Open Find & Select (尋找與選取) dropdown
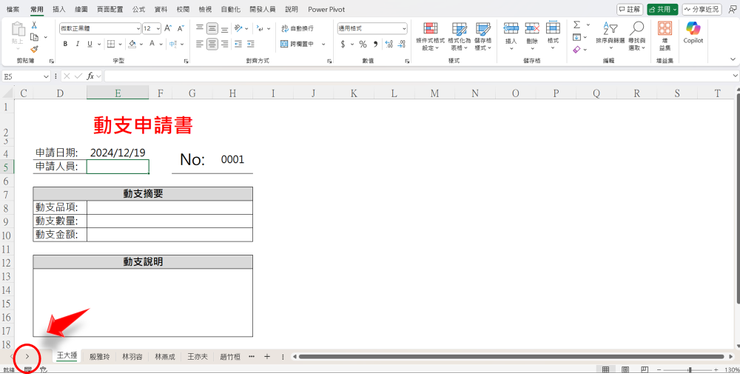The height and width of the screenshot is (374, 740). click(x=637, y=37)
